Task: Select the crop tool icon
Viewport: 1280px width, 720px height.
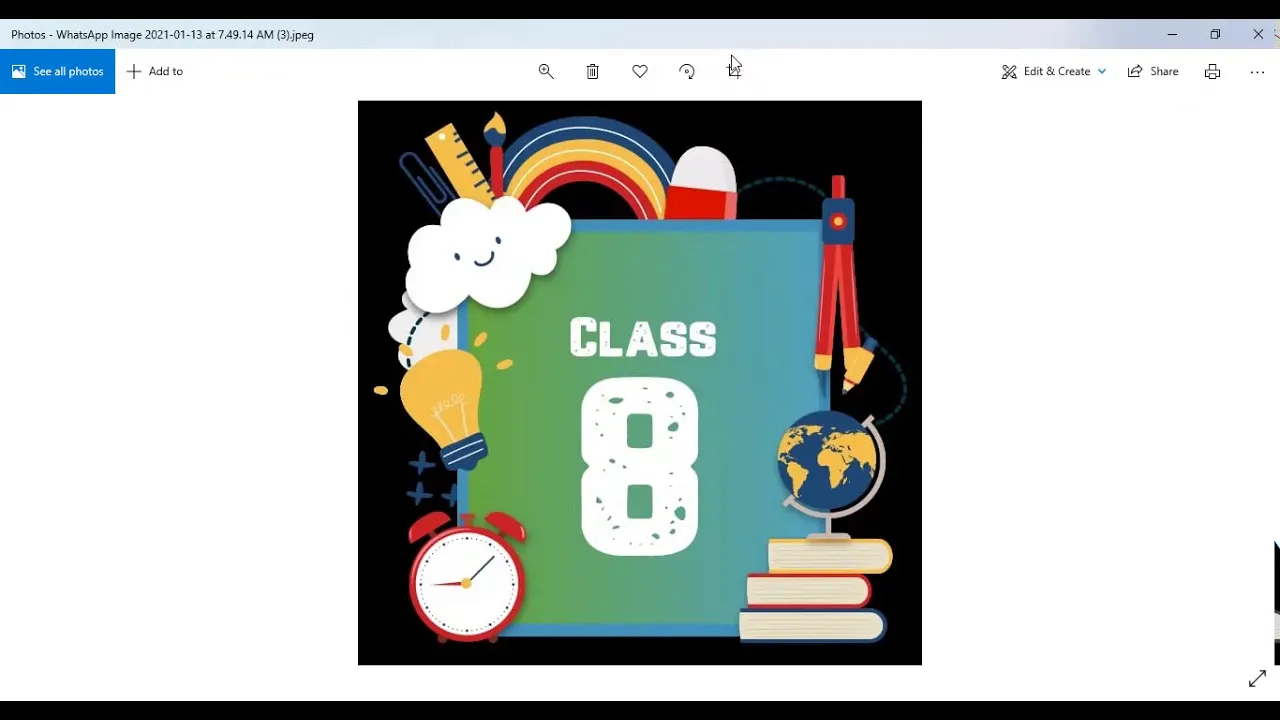Action: click(x=734, y=71)
